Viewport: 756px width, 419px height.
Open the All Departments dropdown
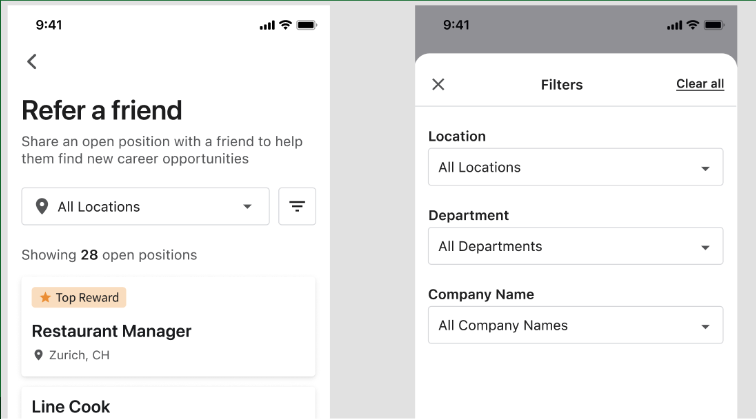click(x=575, y=247)
